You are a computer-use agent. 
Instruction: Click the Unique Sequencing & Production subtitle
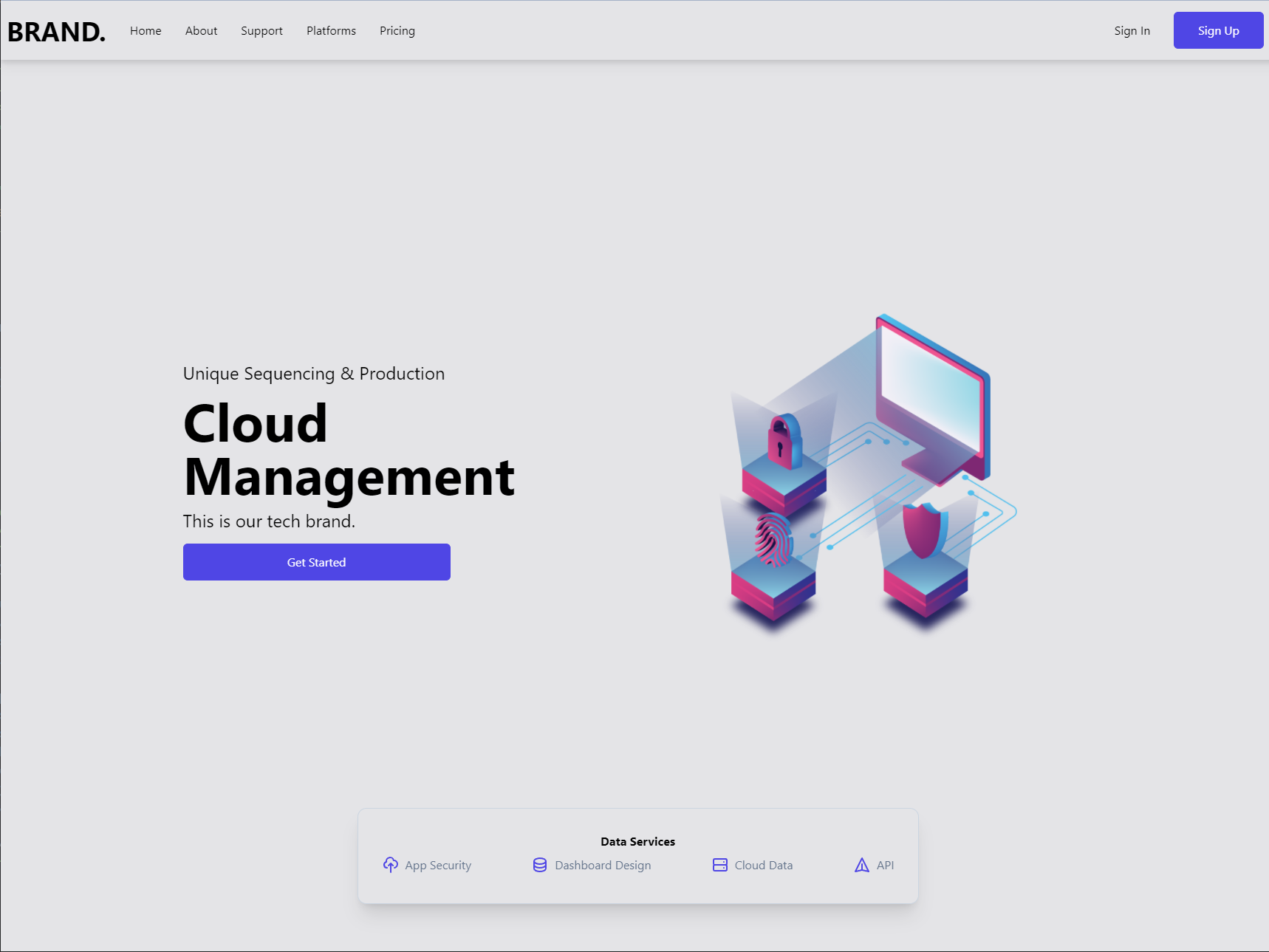(x=314, y=374)
